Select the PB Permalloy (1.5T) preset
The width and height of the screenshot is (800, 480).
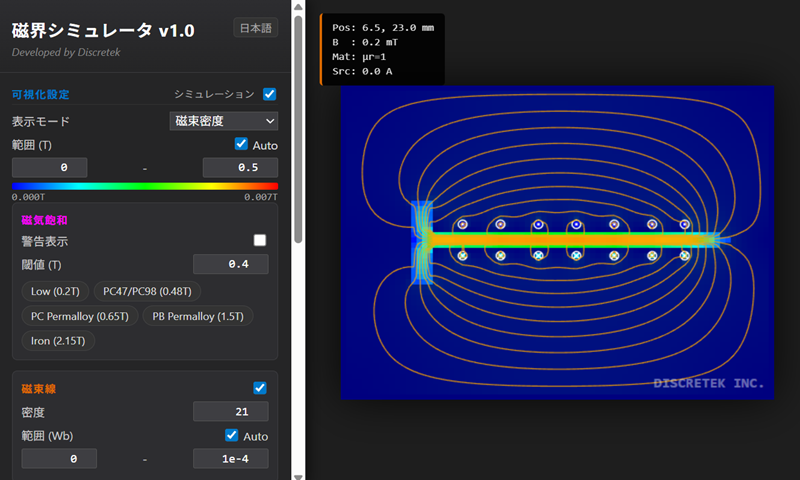(198, 316)
